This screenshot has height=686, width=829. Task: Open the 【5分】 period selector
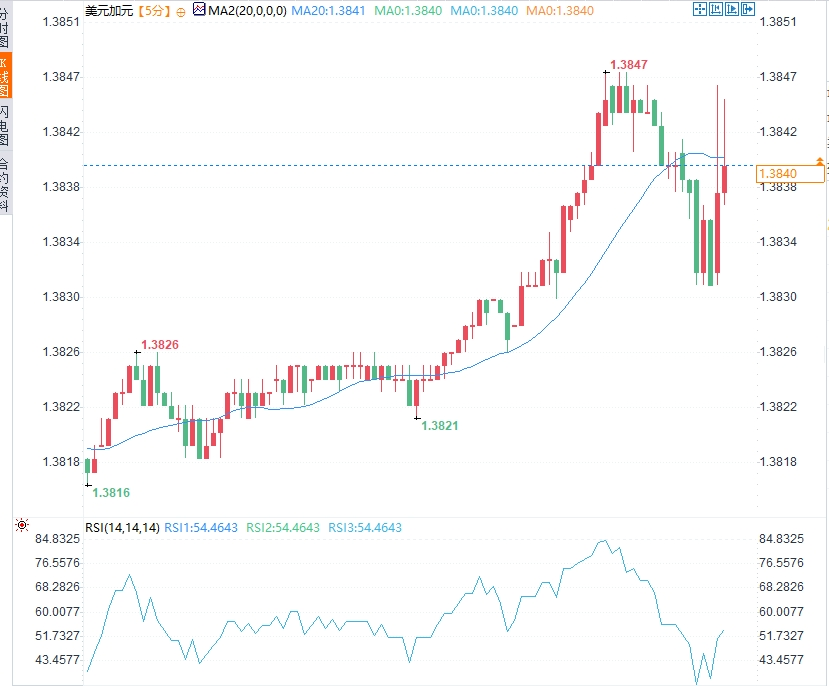pos(154,11)
